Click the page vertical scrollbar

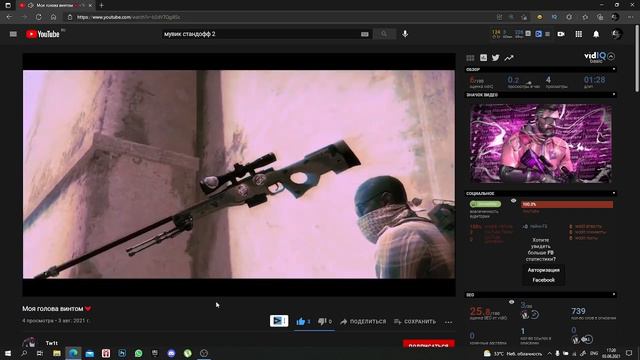pos(637,58)
